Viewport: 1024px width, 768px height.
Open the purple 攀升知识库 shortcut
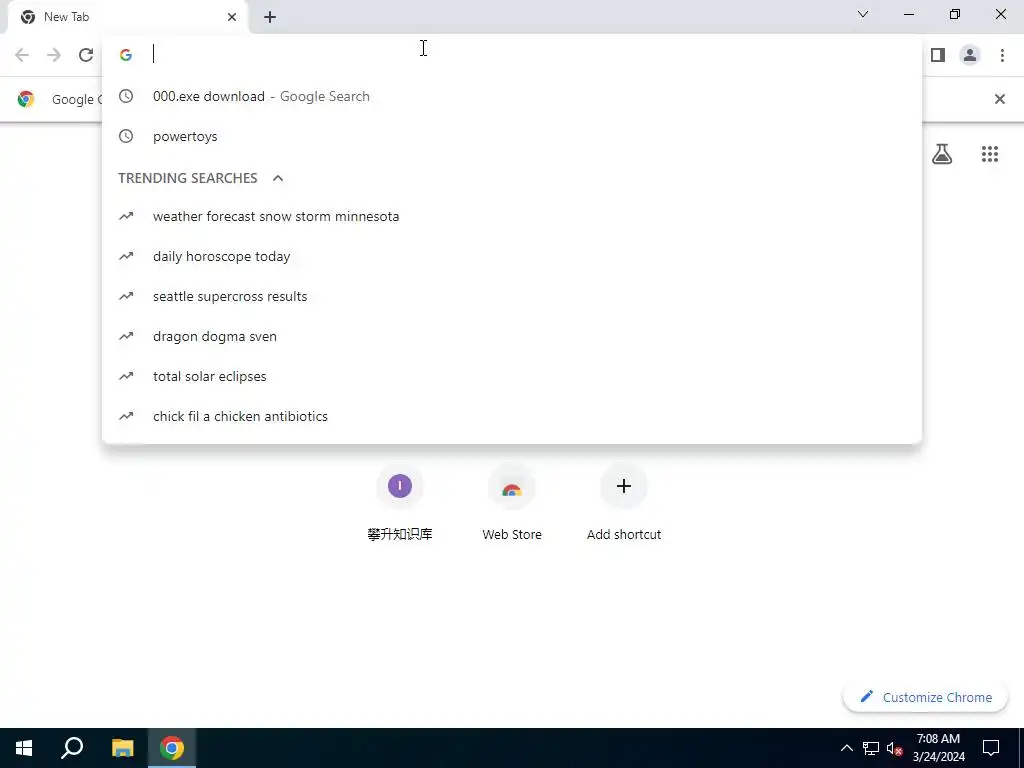click(x=400, y=503)
